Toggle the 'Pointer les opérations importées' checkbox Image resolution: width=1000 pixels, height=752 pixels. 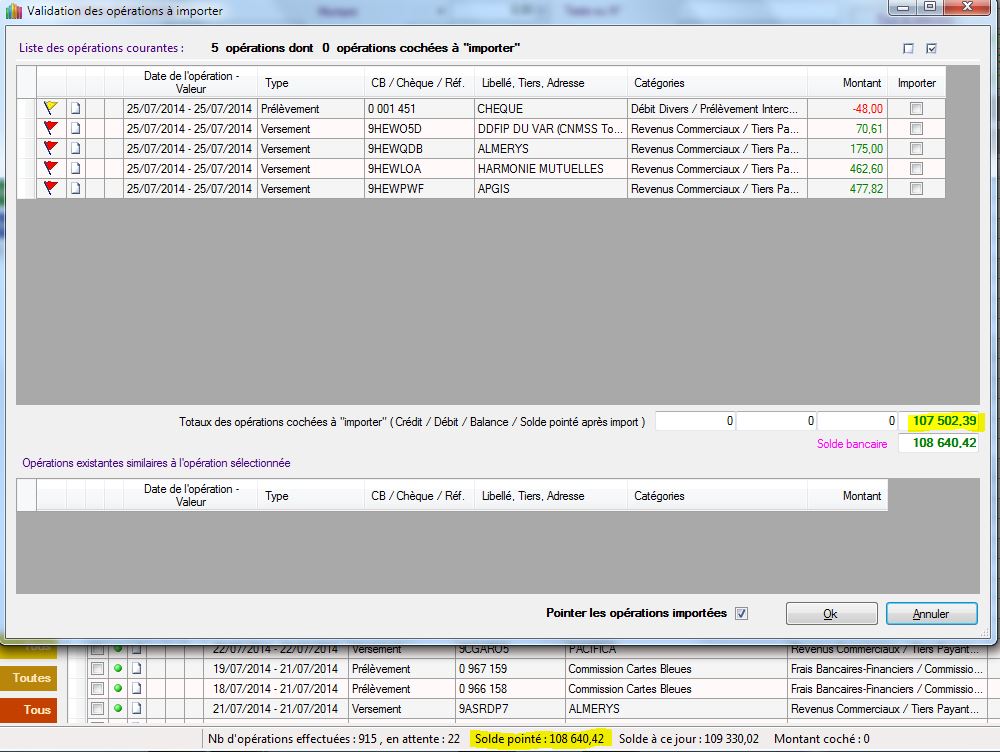(741, 613)
